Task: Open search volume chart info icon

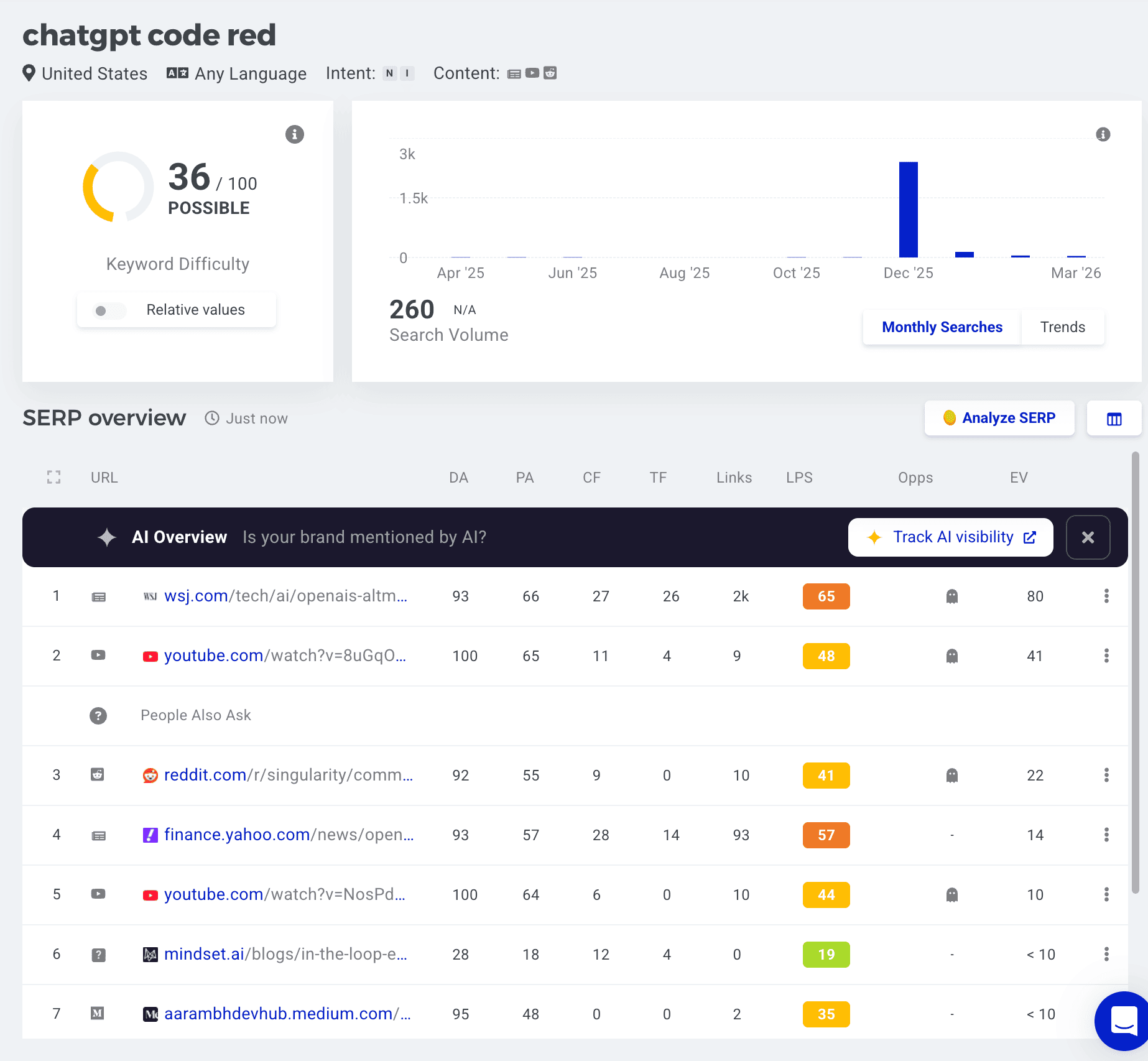Action: pyautogui.click(x=1103, y=134)
